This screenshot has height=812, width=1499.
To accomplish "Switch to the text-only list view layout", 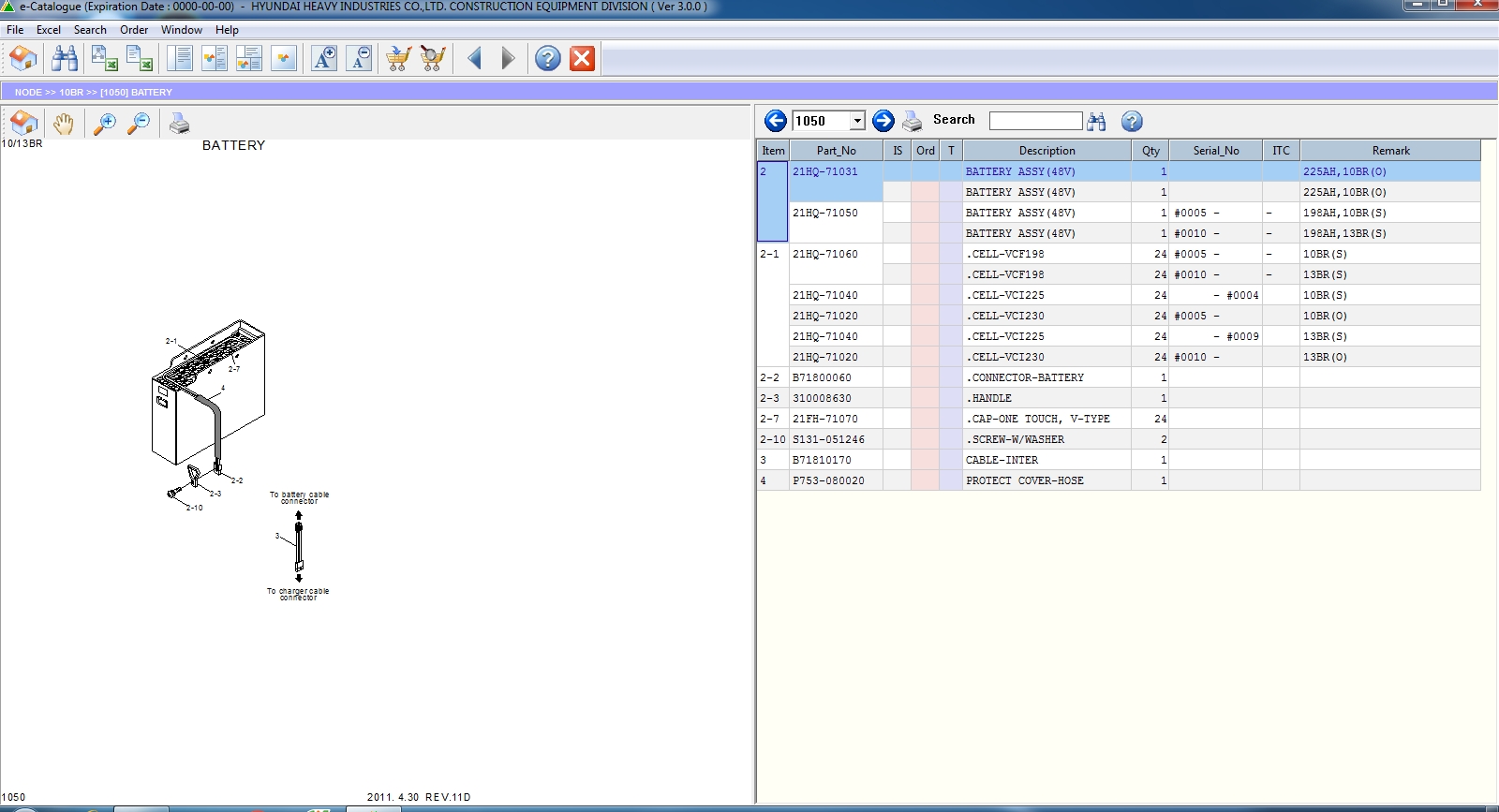I will pyautogui.click(x=180, y=59).
